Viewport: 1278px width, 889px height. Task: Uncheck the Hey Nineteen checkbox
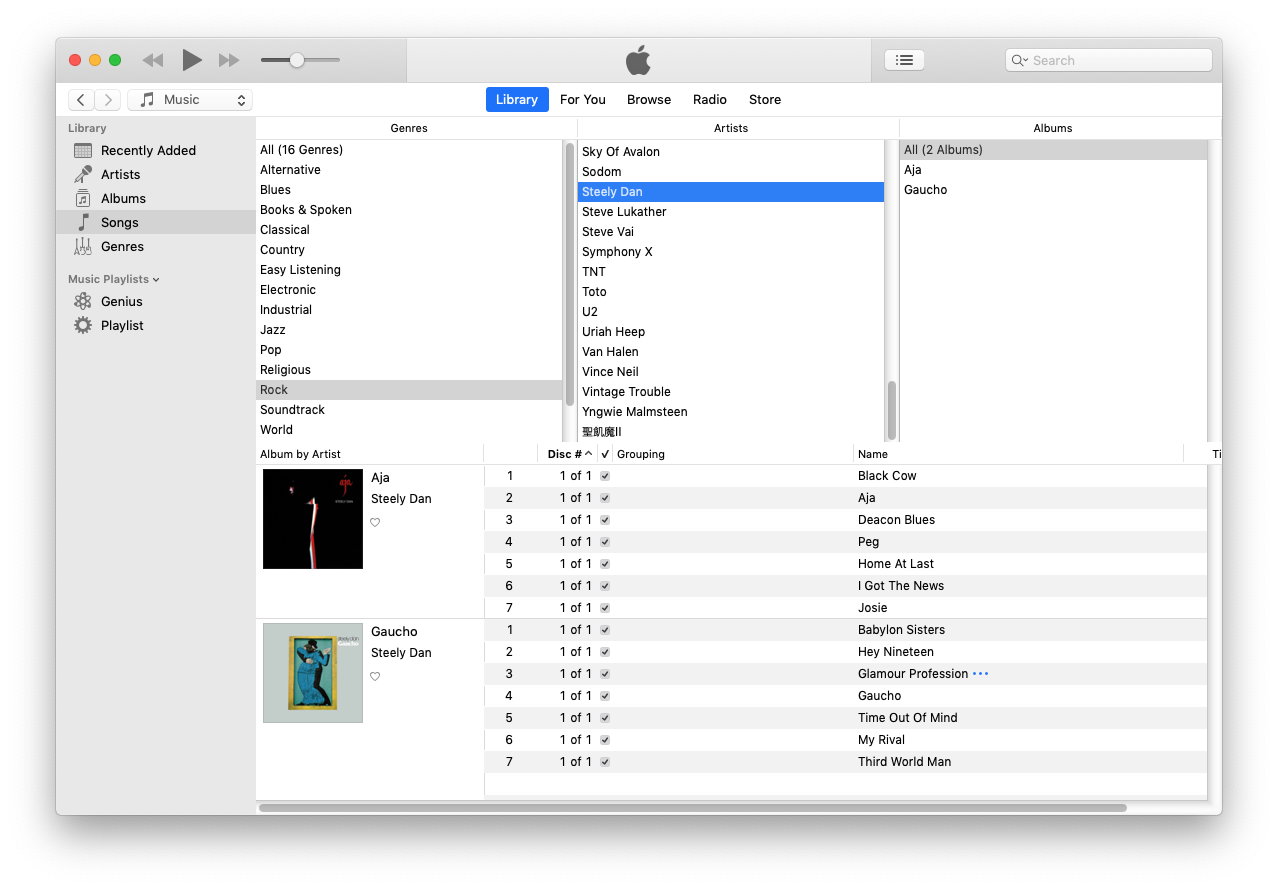click(x=605, y=652)
